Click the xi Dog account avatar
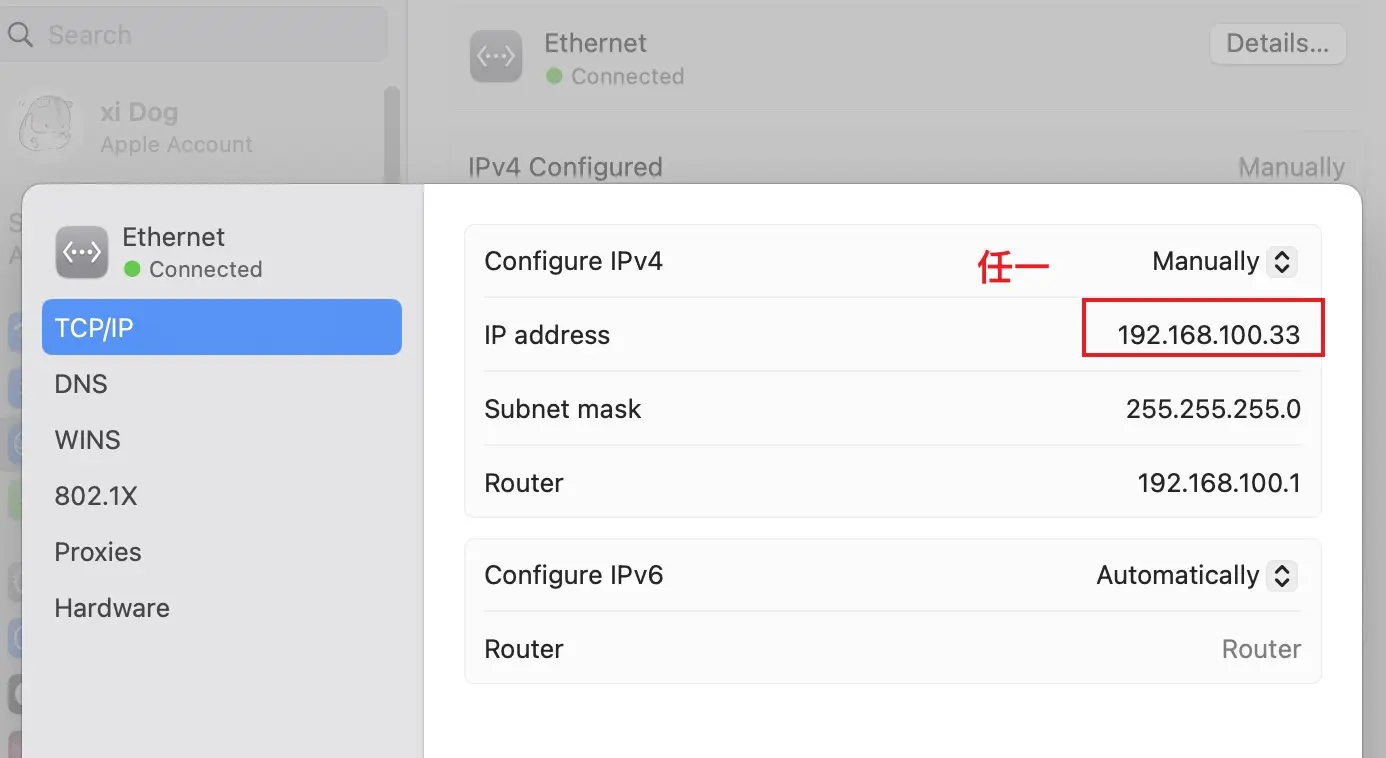The image size is (1386, 758). (47, 126)
